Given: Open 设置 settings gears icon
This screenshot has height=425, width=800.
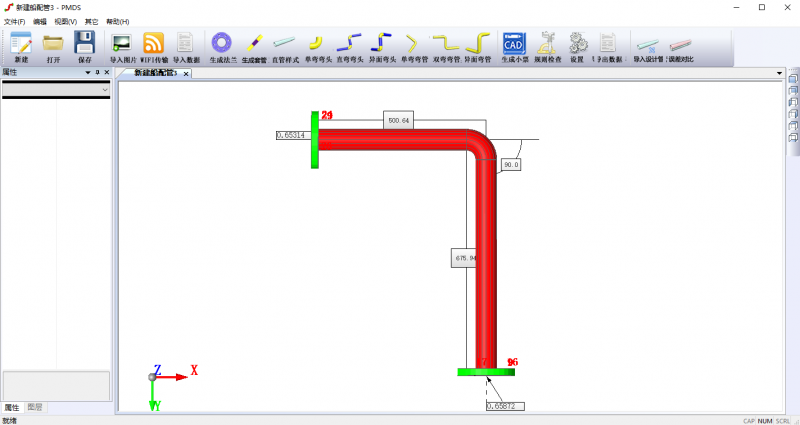Looking at the screenshot, I should click(577, 43).
